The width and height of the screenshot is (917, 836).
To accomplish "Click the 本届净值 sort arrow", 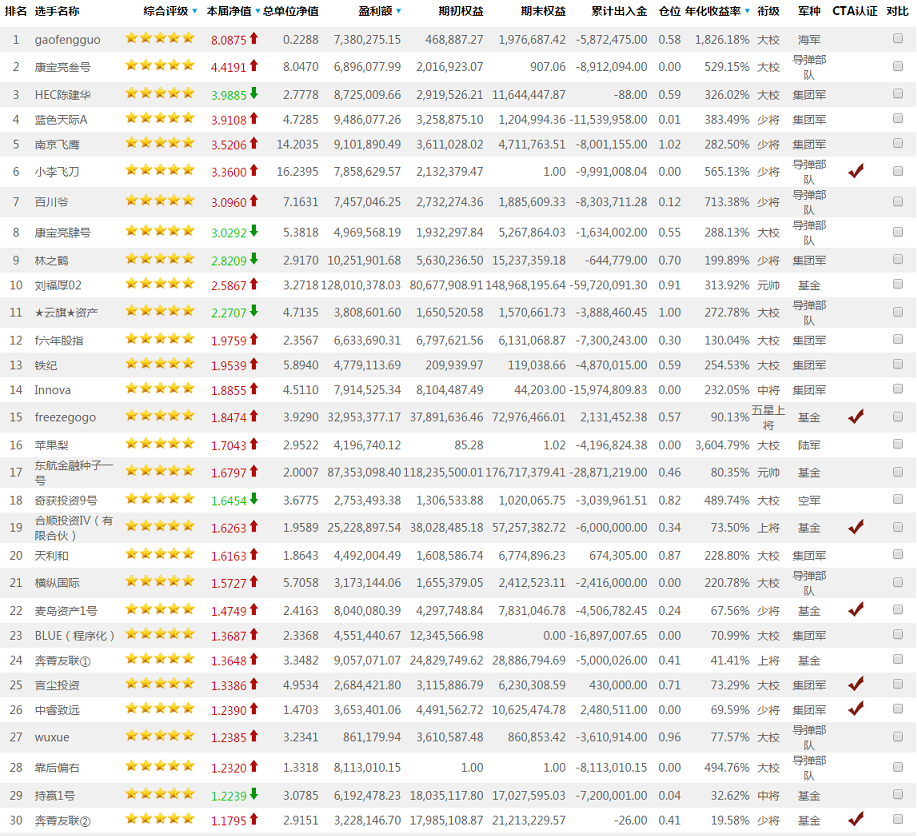I will [257, 12].
